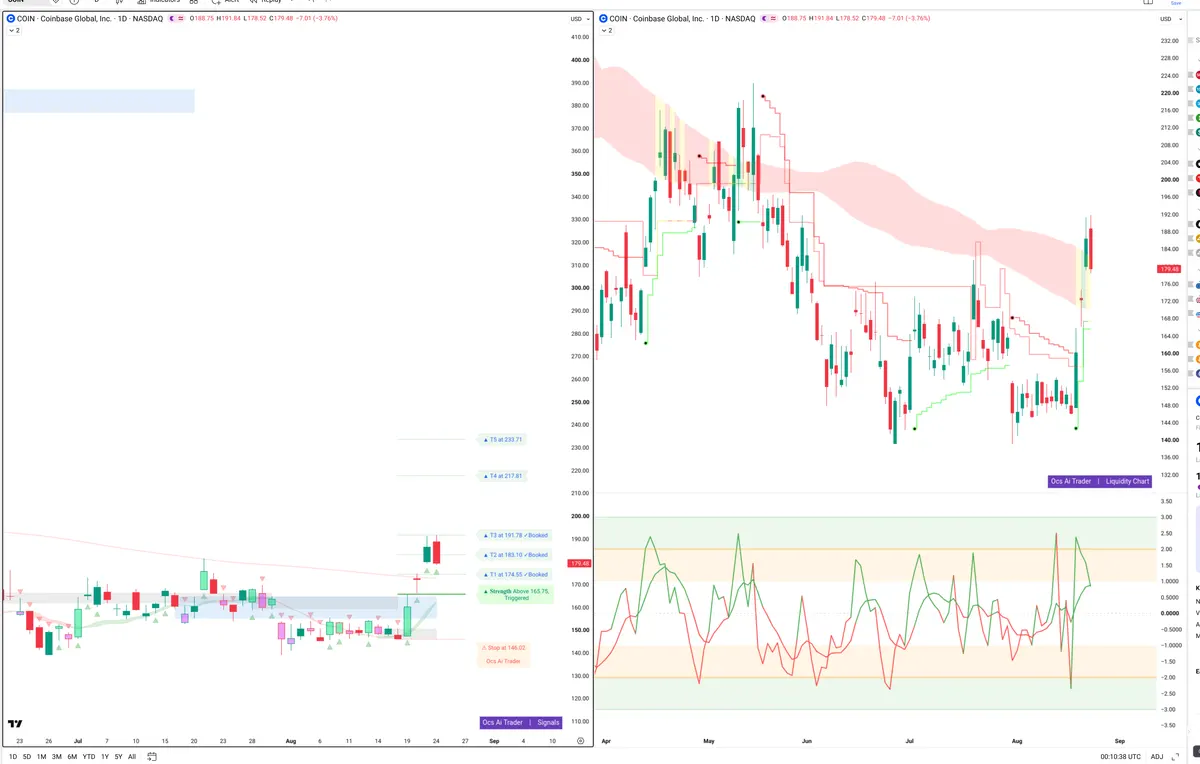
Task: Click the orange 'Ocs Ai Trader' label under Stop
Action: point(503,661)
